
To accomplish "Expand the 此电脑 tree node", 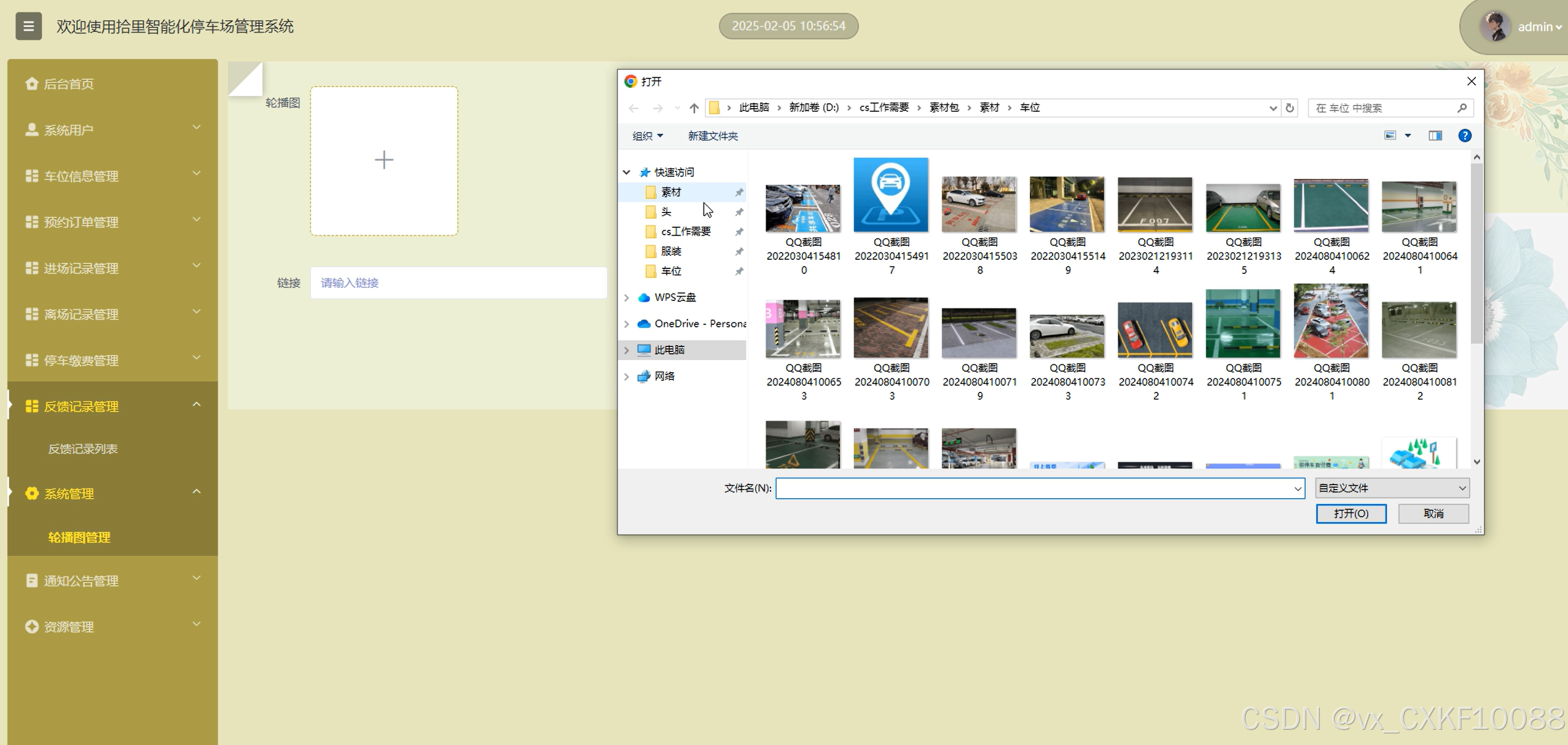I will click(x=627, y=350).
